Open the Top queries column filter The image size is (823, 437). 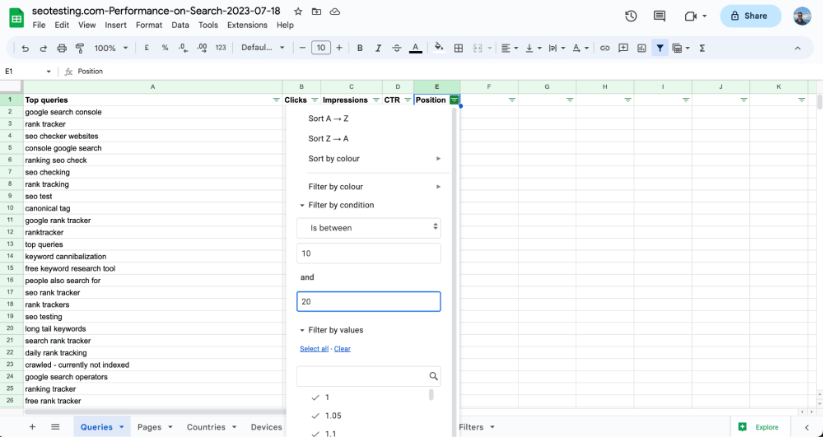coord(276,100)
